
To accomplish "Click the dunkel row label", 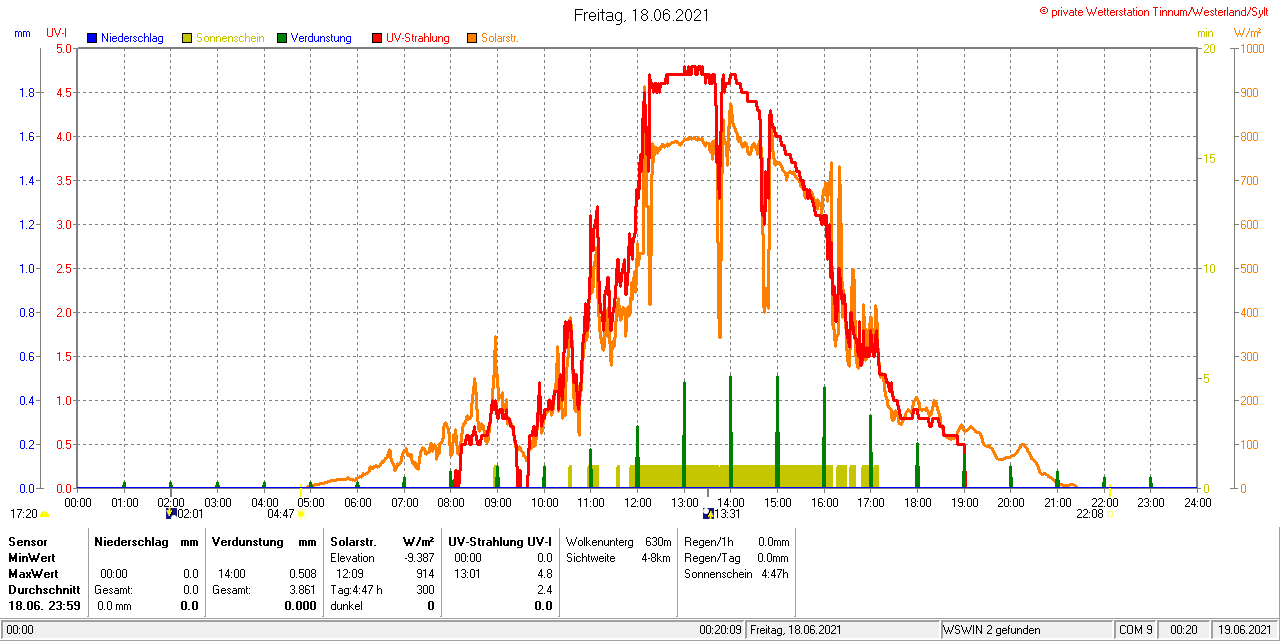I will point(346,606).
